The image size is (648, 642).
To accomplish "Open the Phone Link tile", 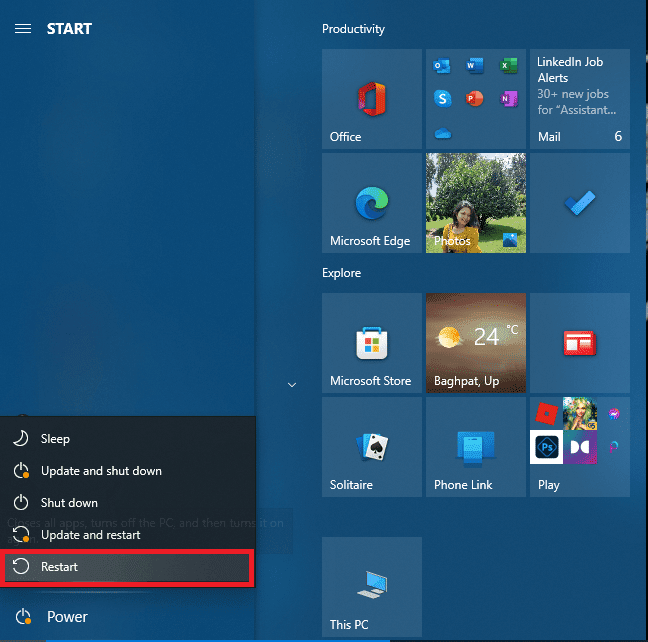I will point(476,447).
